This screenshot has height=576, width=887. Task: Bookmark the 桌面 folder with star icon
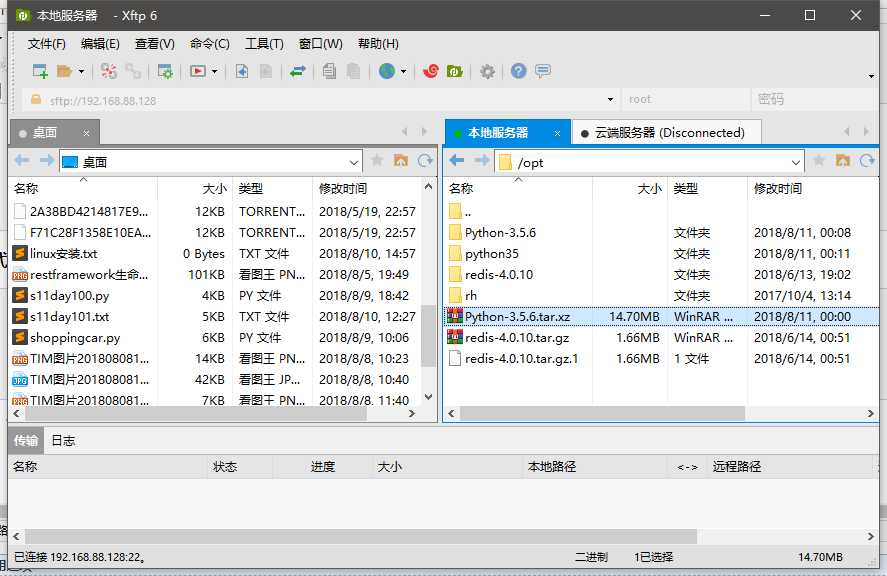pyautogui.click(x=377, y=161)
